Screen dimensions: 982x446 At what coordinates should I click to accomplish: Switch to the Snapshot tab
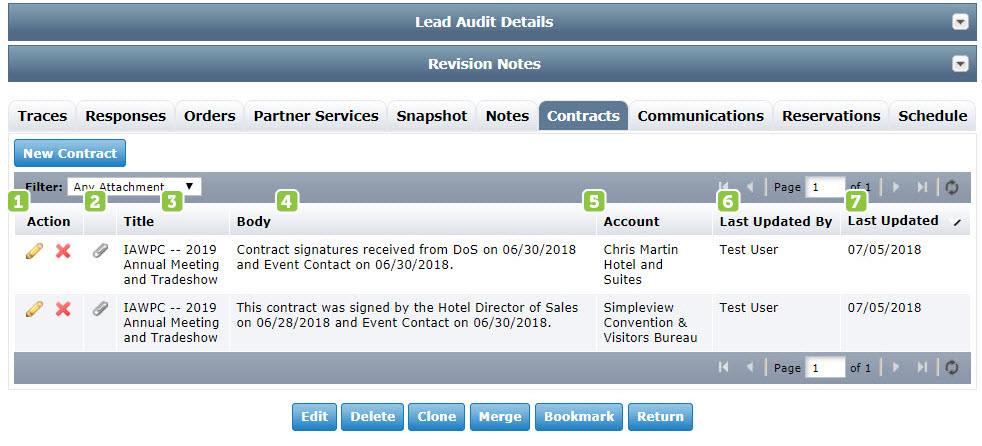point(432,116)
